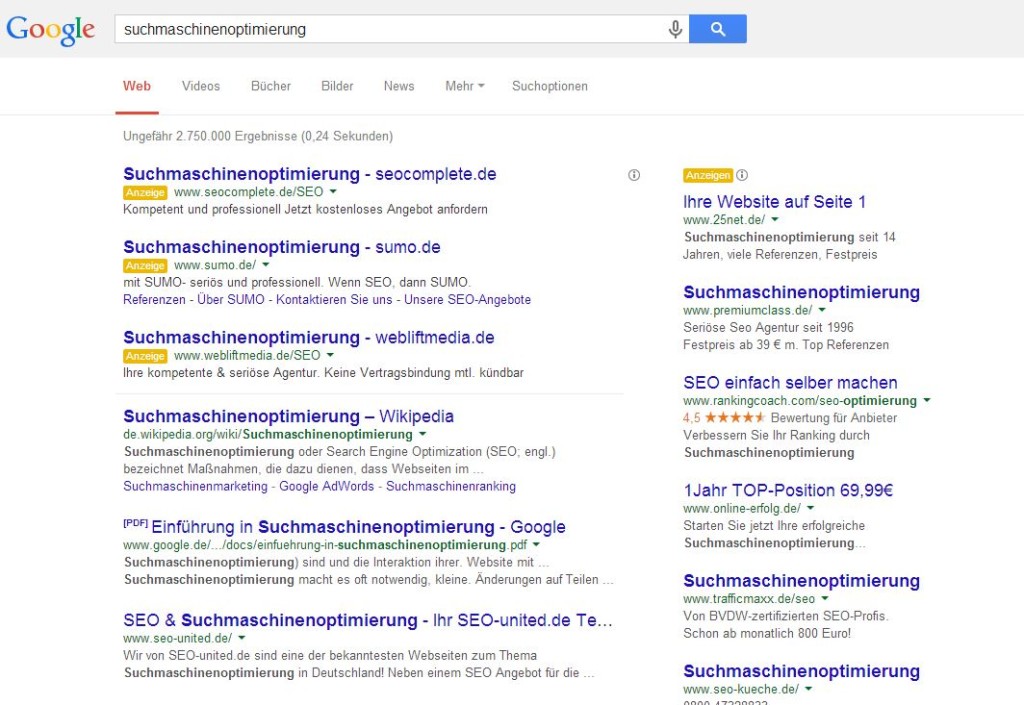Expand arrow beside www.seo-united.de/
Screen dimensions: 1024x705
tap(242, 637)
